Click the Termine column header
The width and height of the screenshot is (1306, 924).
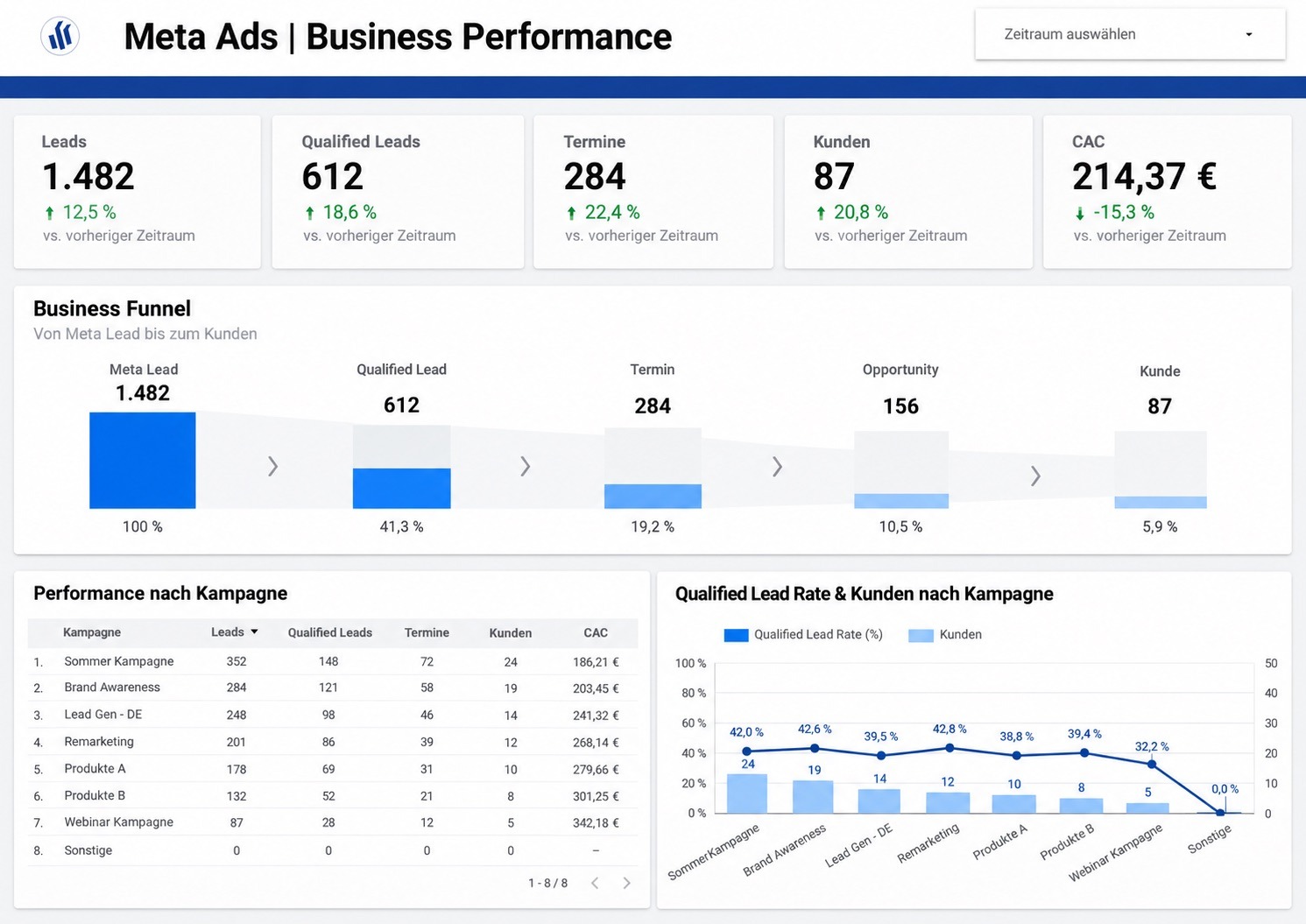(x=427, y=632)
